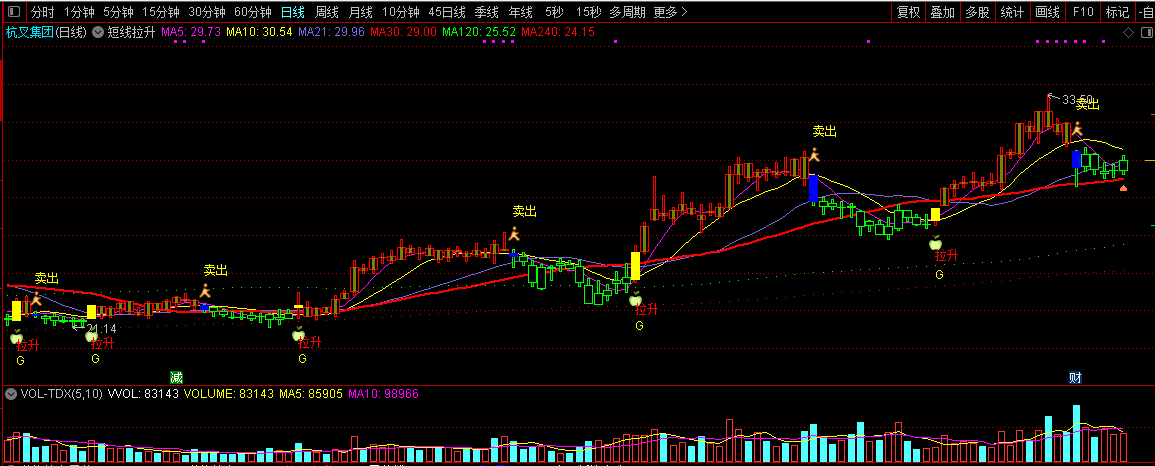Open the VOL-TDX indicator dropdown arrow
Viewport: 1155px width, 466px height.
(10, 394)
